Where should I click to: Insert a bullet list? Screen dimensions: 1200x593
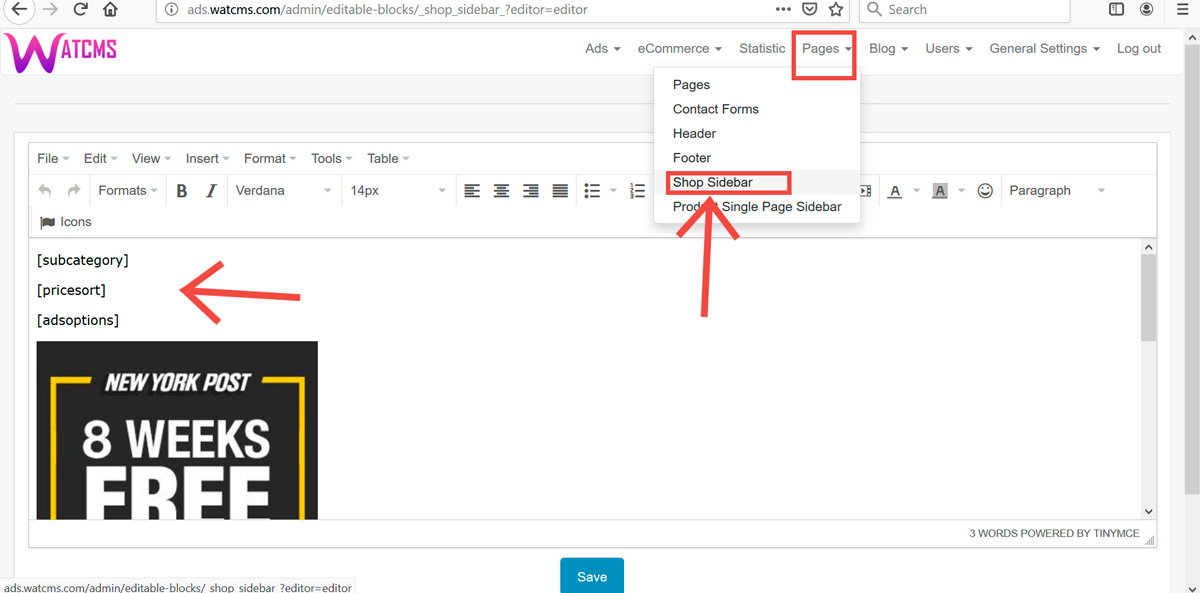(592, 190)
